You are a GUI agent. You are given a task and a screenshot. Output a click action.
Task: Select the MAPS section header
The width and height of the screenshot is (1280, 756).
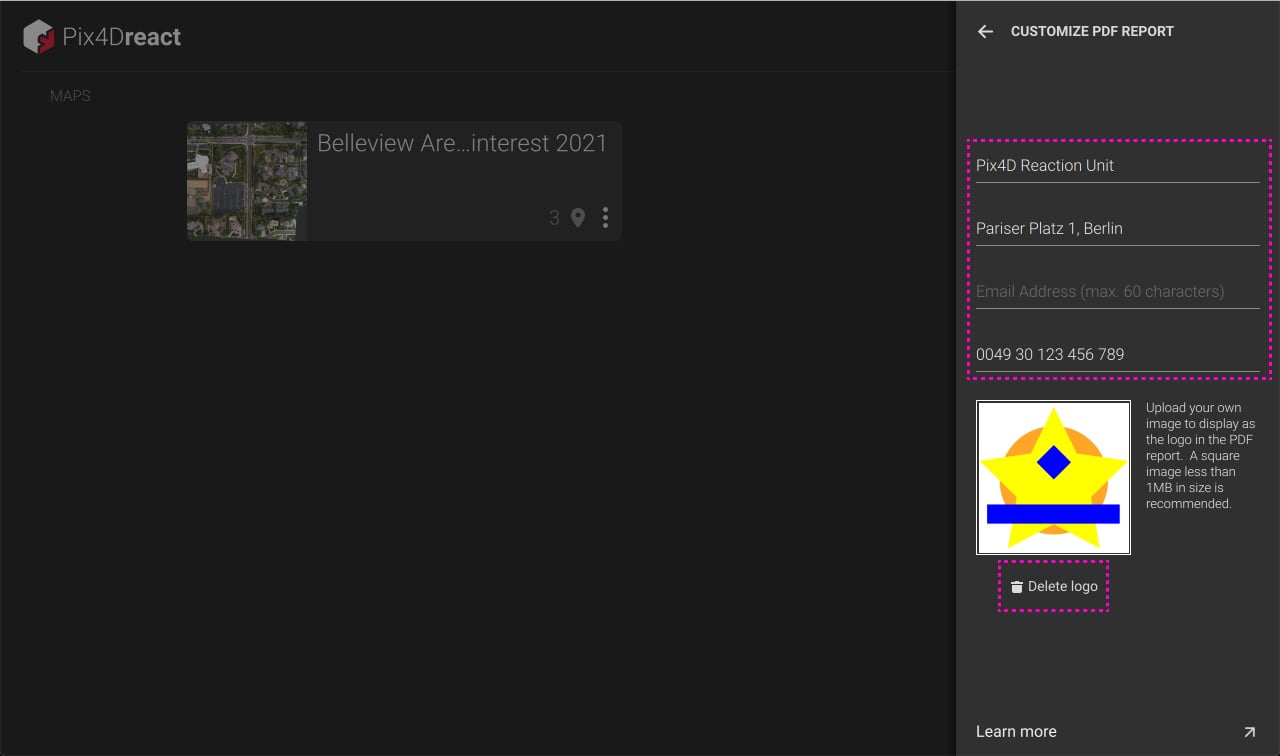click(x=70, y=95)
